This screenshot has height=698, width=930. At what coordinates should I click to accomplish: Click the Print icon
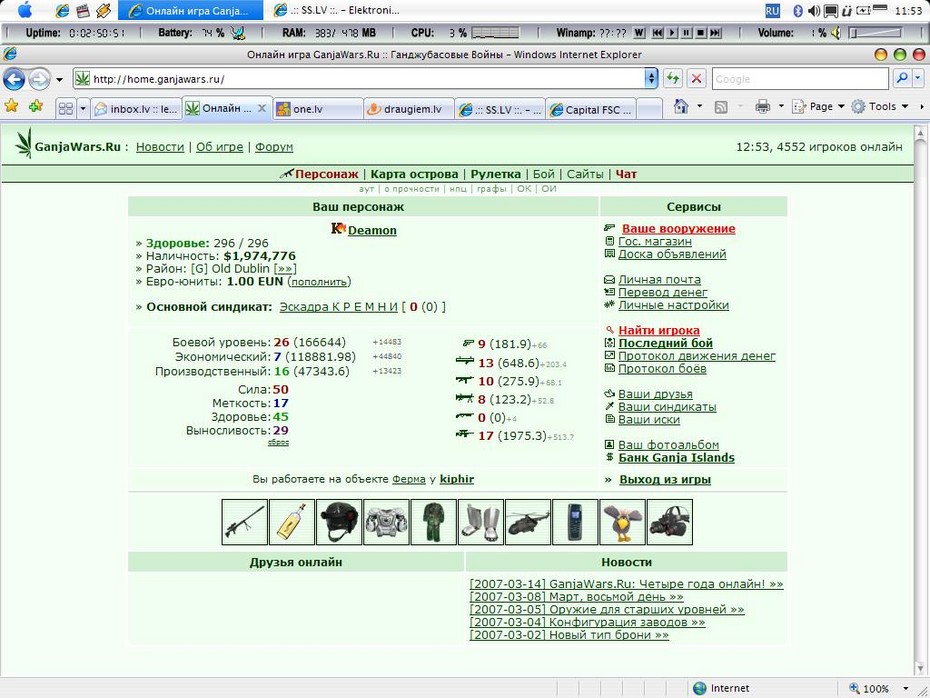pos(763,107)
